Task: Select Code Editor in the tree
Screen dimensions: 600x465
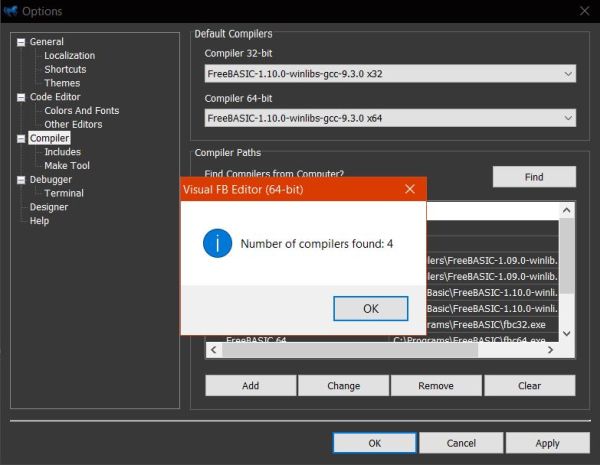Action: 55,97
